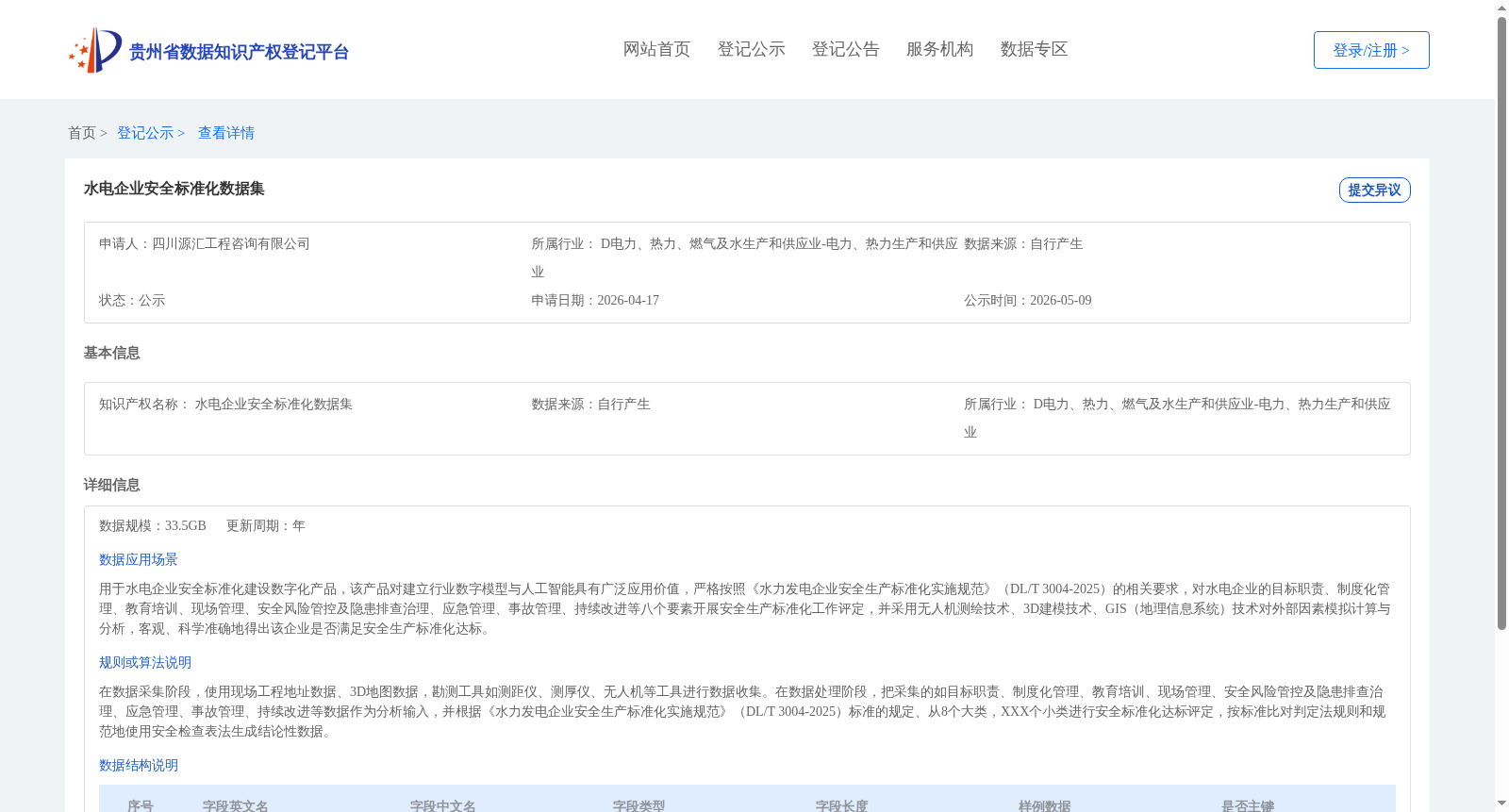Select the page title 水电企业安全标准化数据集

174,189
